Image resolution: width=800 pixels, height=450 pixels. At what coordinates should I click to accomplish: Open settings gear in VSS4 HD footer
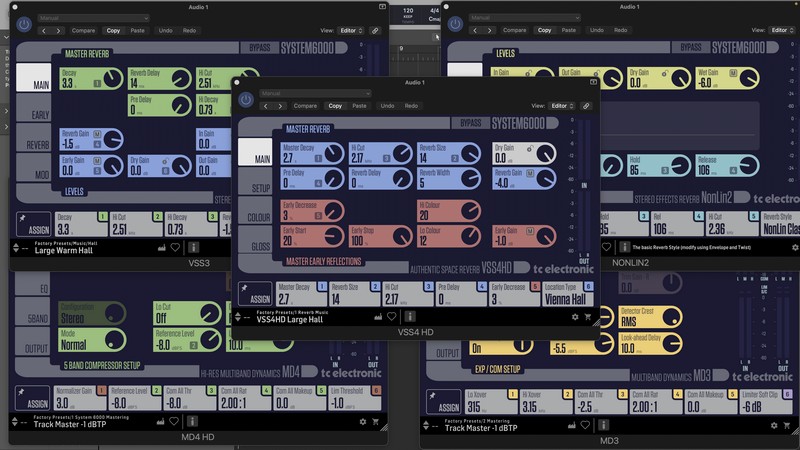pyautogui.click(x=575, y=317)
